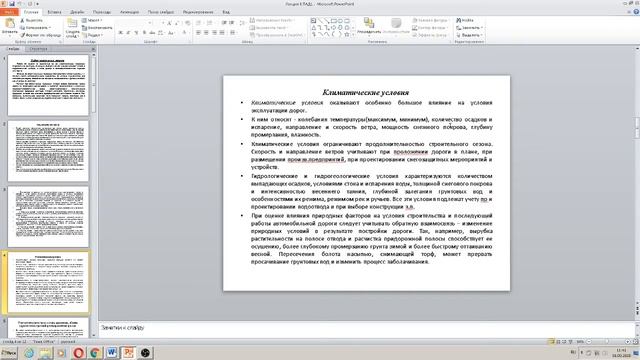The image size is (640, 360).
Task: Open Opera browser from taskbar
Action: point(79,353)
